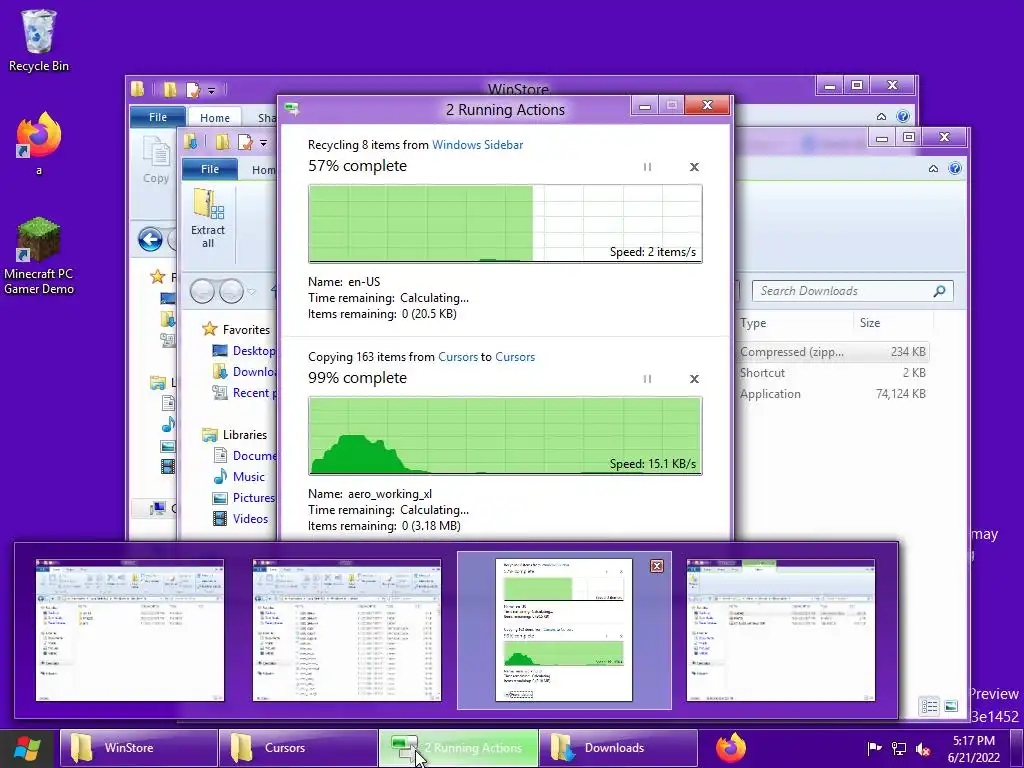Select the Shortcut 2 KB row
This screenshot has width=1024, height=768.
(833, 373)
